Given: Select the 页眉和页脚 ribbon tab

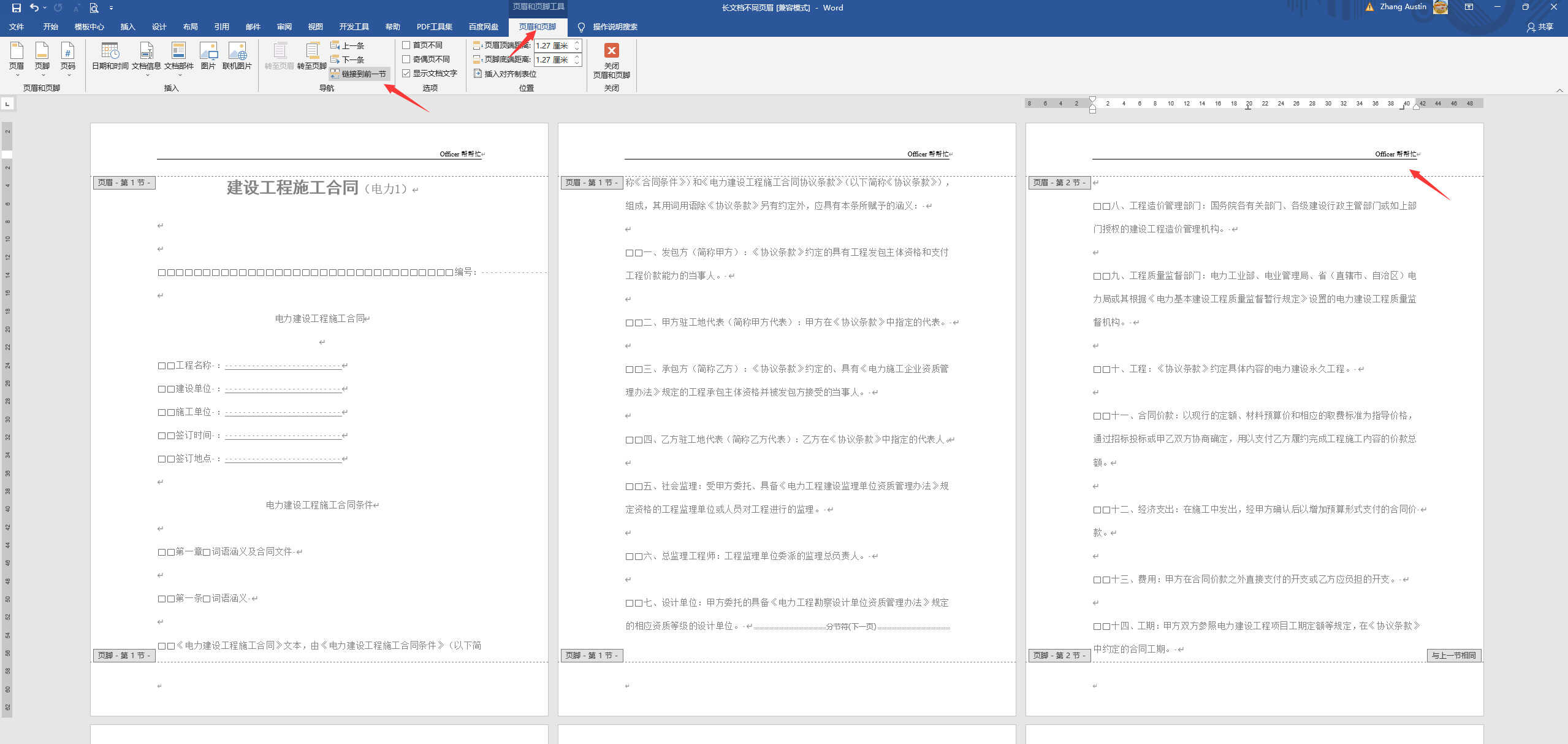Looking at the screenshot, I should click(538, 27).
